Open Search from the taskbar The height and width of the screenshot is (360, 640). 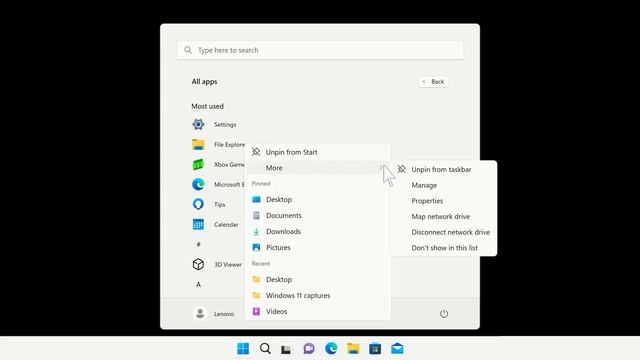[x=265, y=349]
